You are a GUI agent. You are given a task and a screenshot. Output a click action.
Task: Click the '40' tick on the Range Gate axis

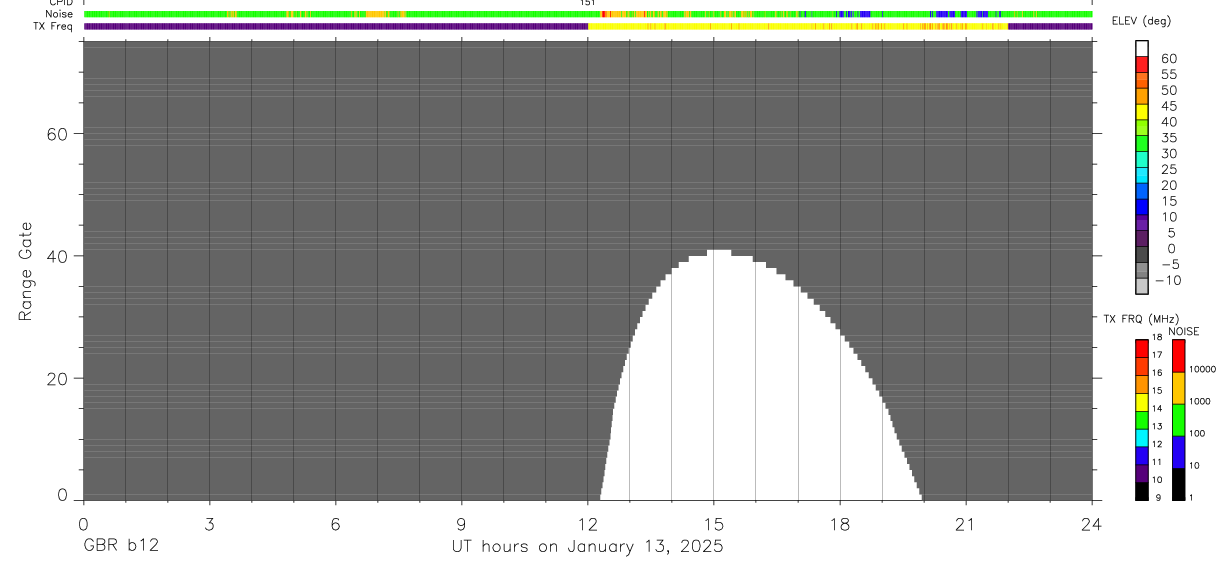point(59,256)
